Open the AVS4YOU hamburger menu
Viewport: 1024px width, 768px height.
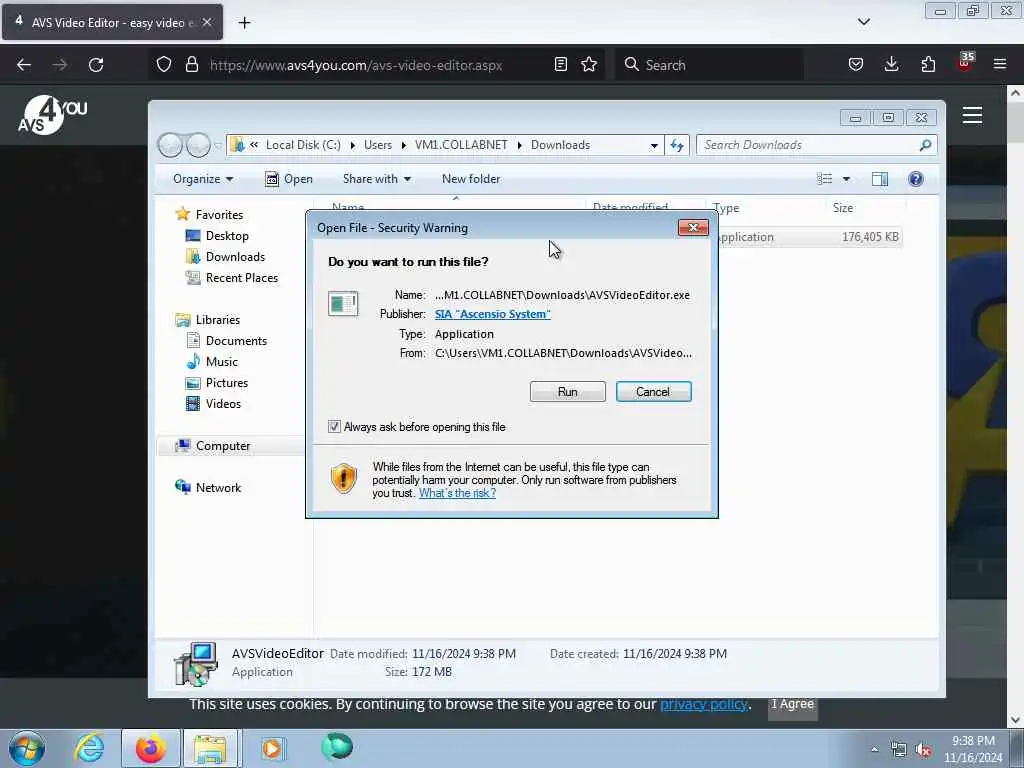[972, 116]
